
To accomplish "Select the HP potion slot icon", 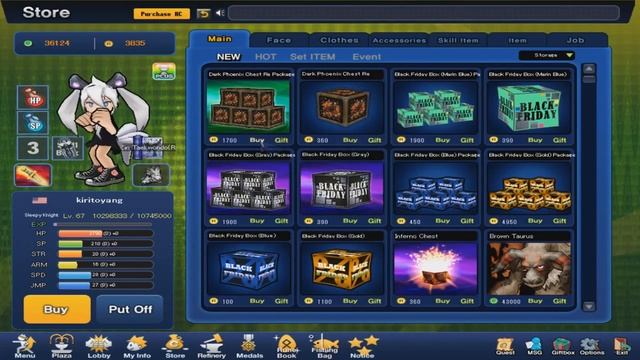I will coord(33,98).
